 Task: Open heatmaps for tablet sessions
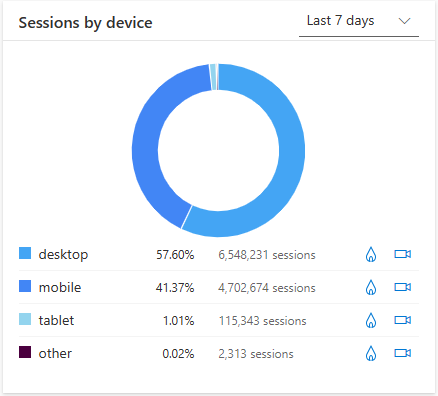click(371, 320)
